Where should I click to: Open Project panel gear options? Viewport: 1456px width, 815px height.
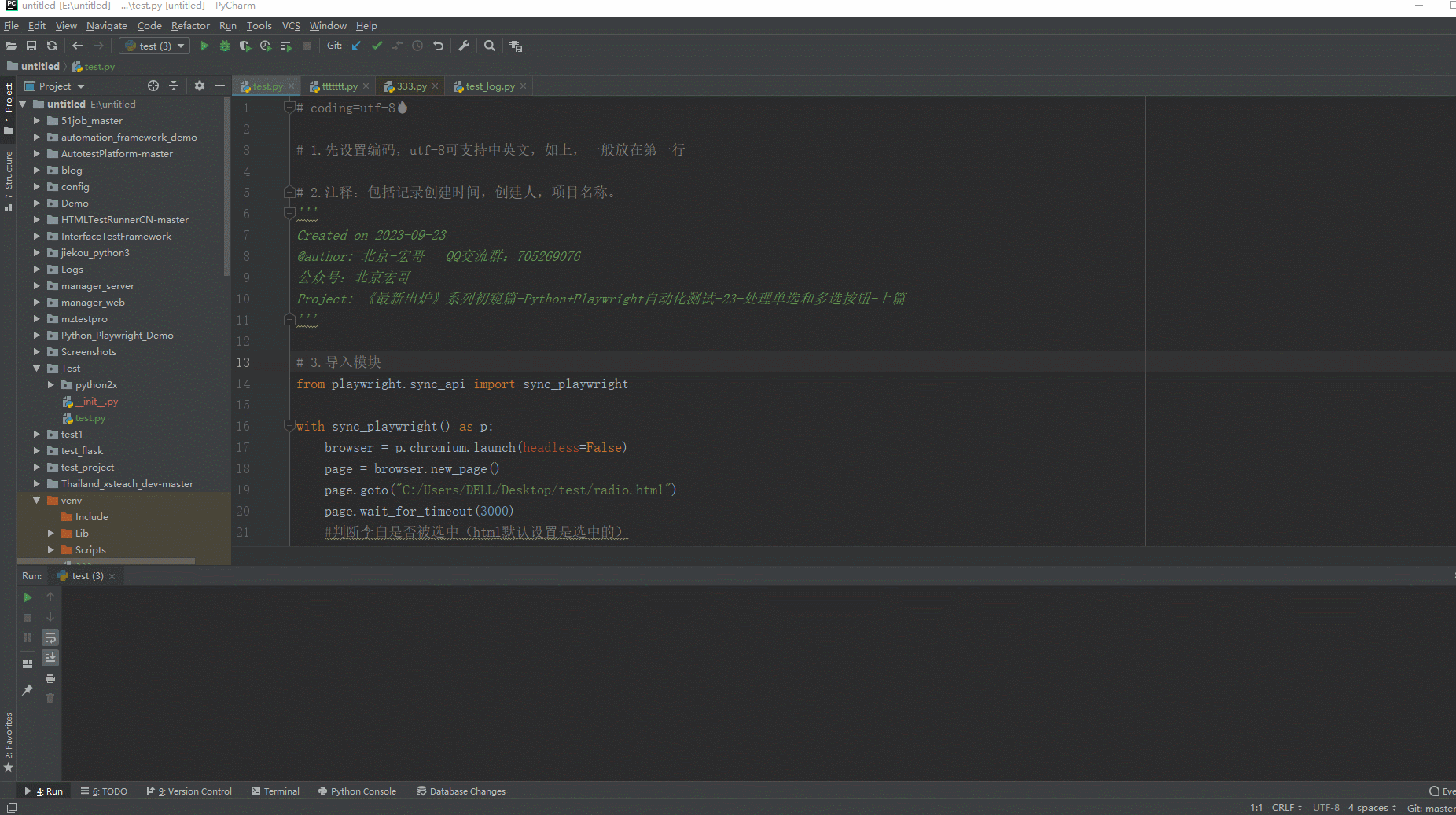click(x=200, y=86)
